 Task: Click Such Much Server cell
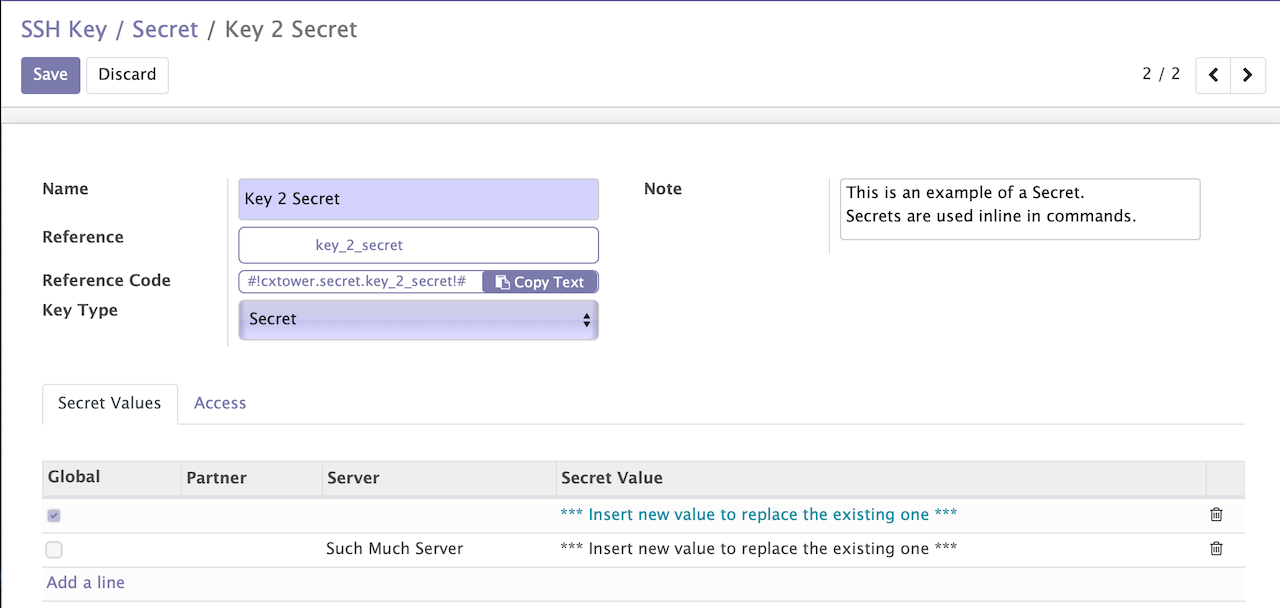395,549
